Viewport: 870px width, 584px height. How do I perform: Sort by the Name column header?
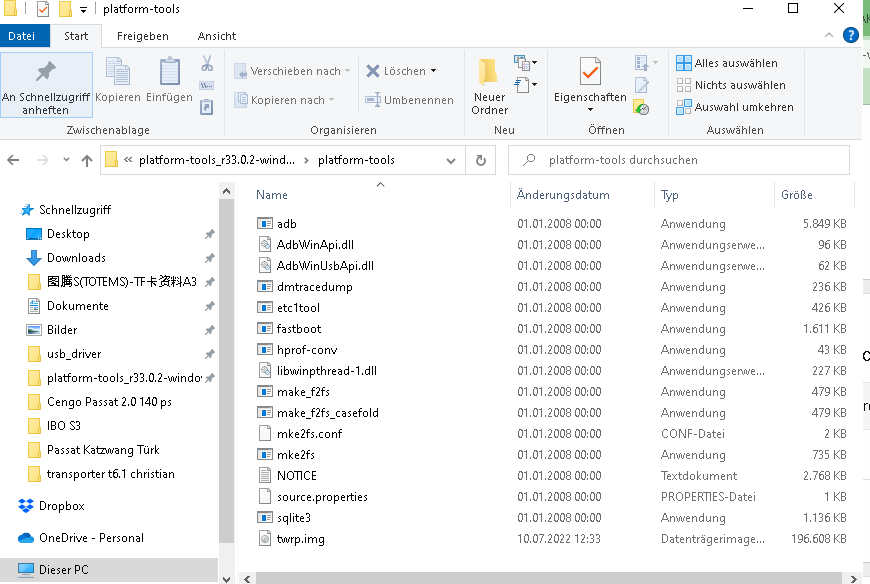[272, 195]
